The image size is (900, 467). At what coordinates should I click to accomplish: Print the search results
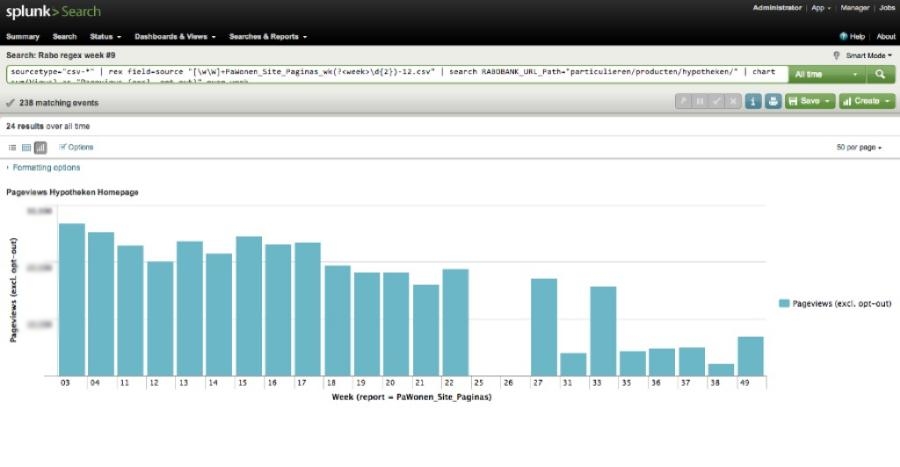pos(773,102)
